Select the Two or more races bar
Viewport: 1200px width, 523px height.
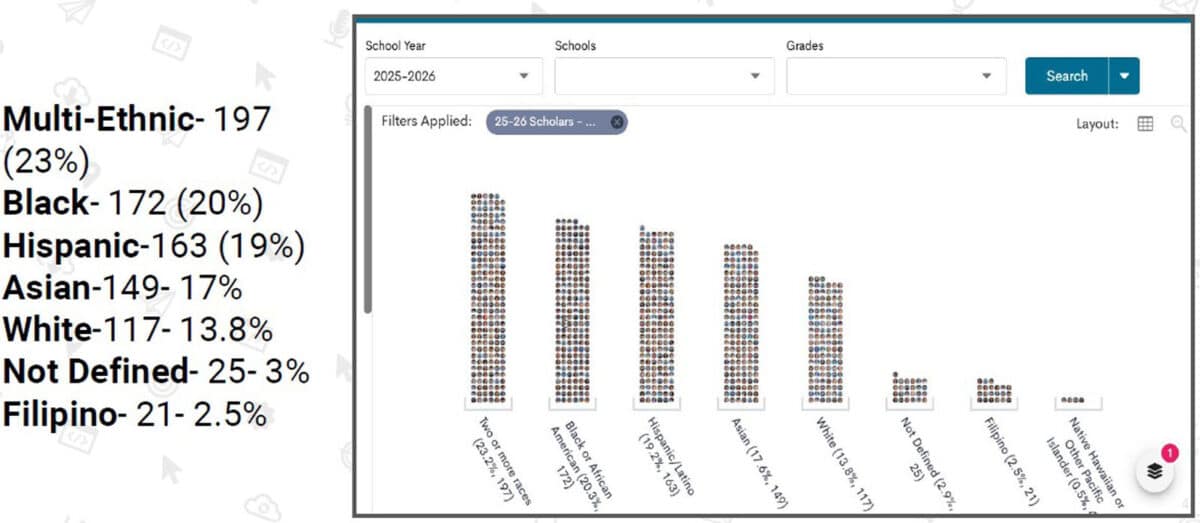[488, 298]
